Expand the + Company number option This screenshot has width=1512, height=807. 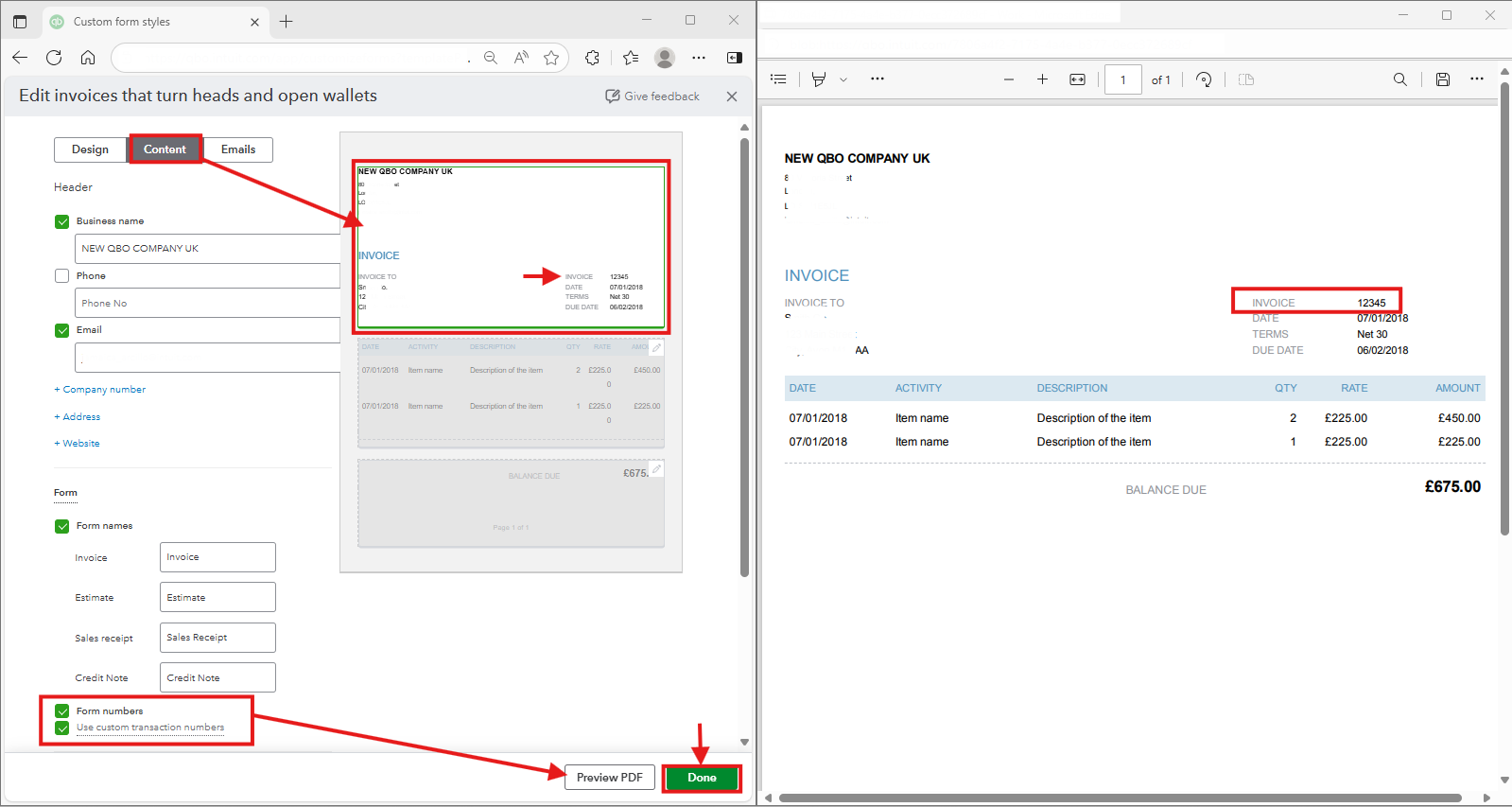coord(100,390)
